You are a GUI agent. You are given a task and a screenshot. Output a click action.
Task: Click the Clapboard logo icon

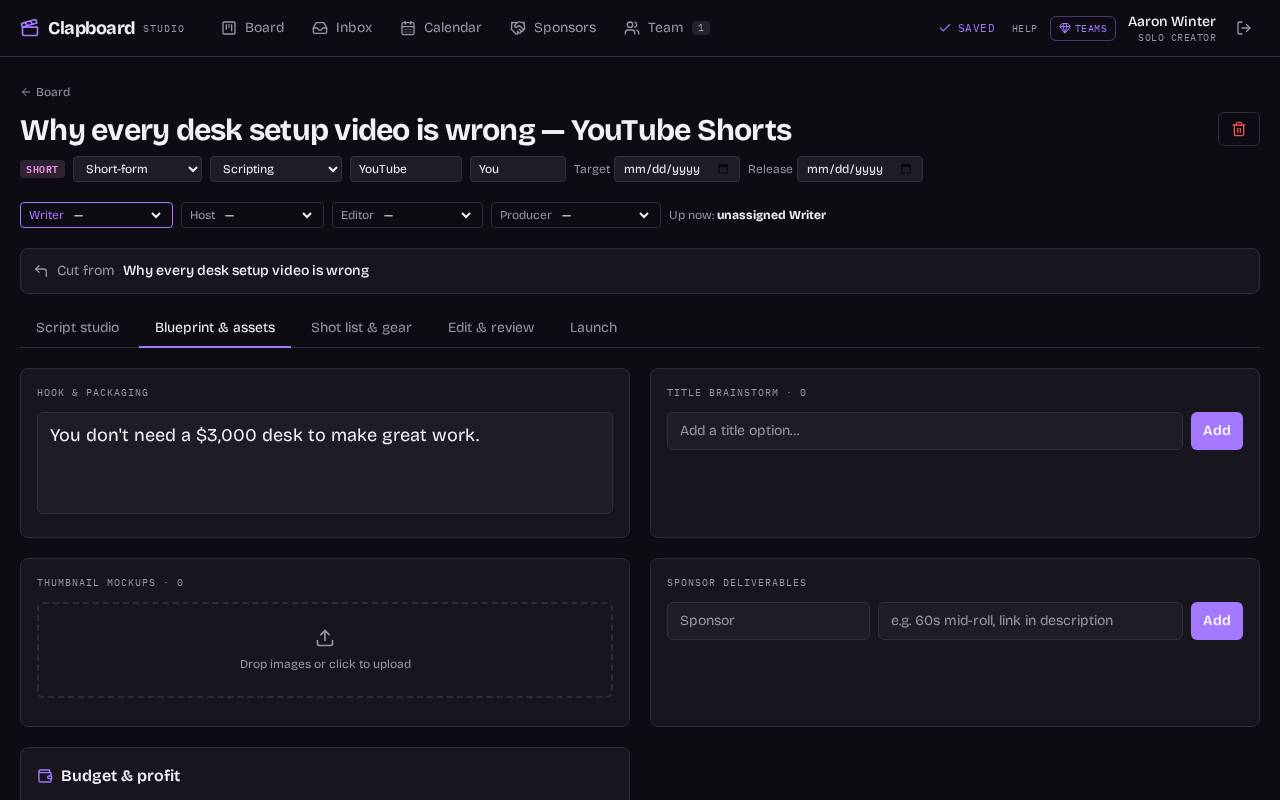30,28
